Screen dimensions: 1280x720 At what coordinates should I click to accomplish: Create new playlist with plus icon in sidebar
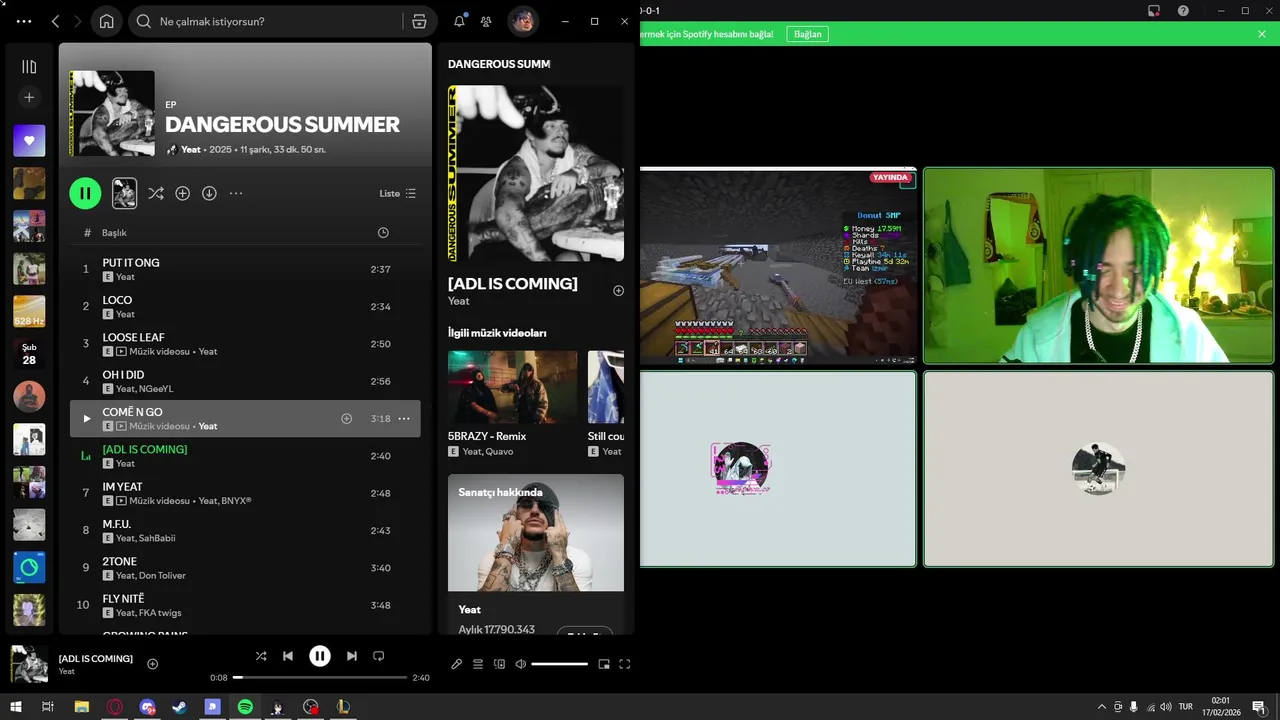(x=29, y=97)
